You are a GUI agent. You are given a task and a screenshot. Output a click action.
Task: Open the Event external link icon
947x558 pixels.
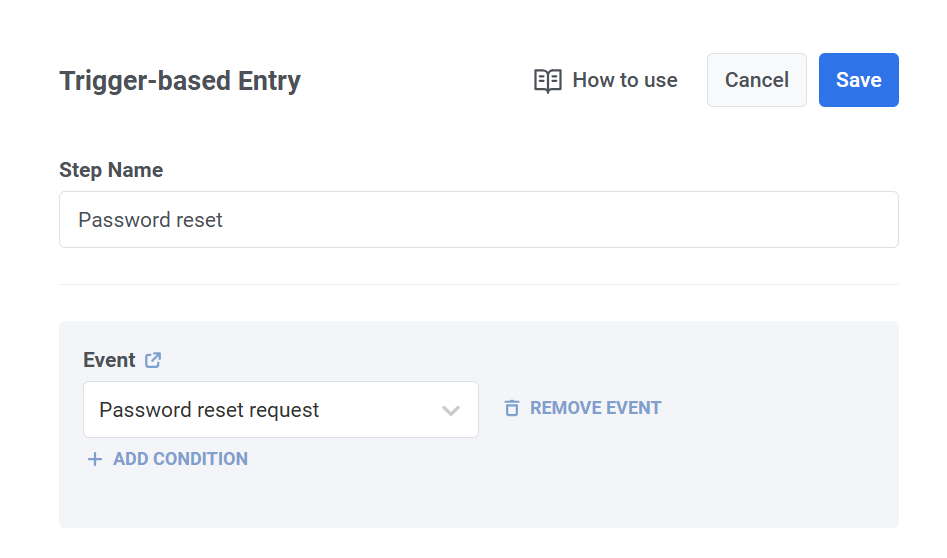(x=153, y=360)
